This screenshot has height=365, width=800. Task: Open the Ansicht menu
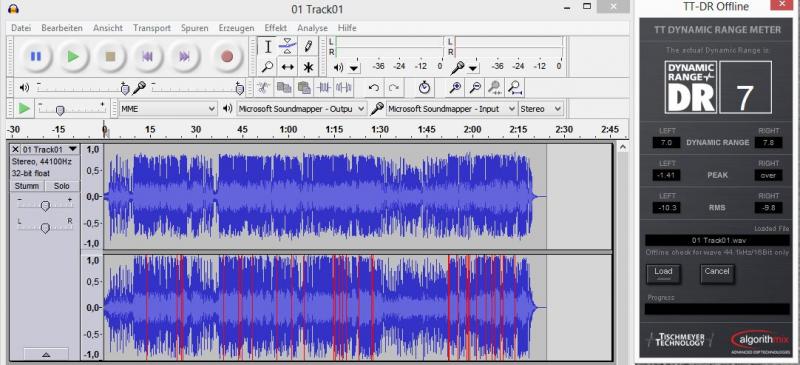point(108,28)
